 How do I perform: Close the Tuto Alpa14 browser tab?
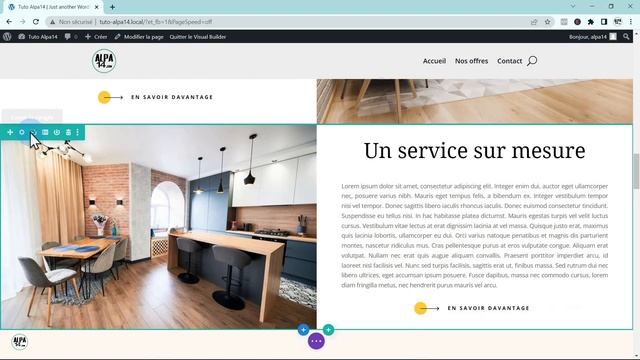pos(97,7)
